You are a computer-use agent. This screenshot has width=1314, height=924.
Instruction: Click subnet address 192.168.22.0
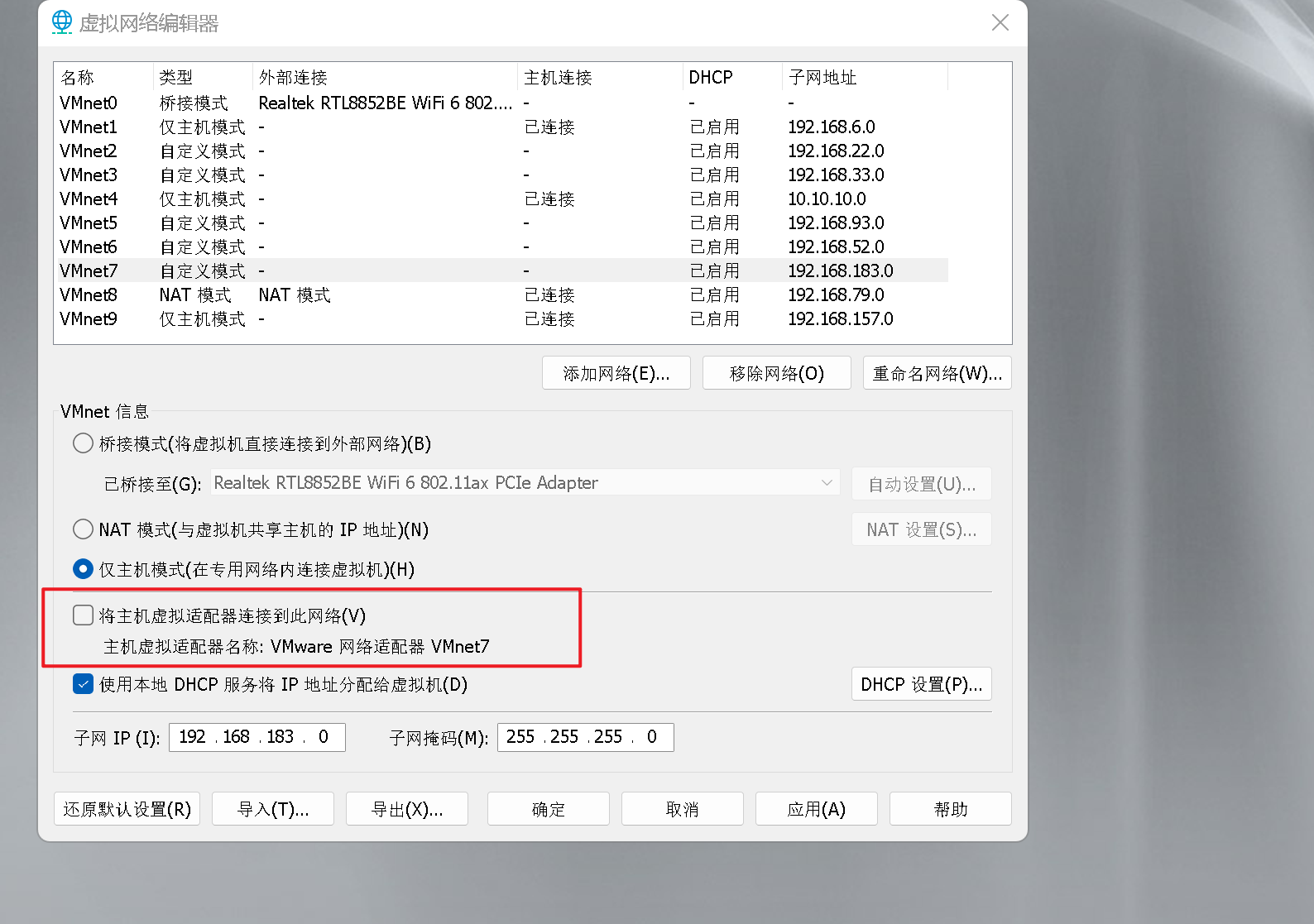836,151
